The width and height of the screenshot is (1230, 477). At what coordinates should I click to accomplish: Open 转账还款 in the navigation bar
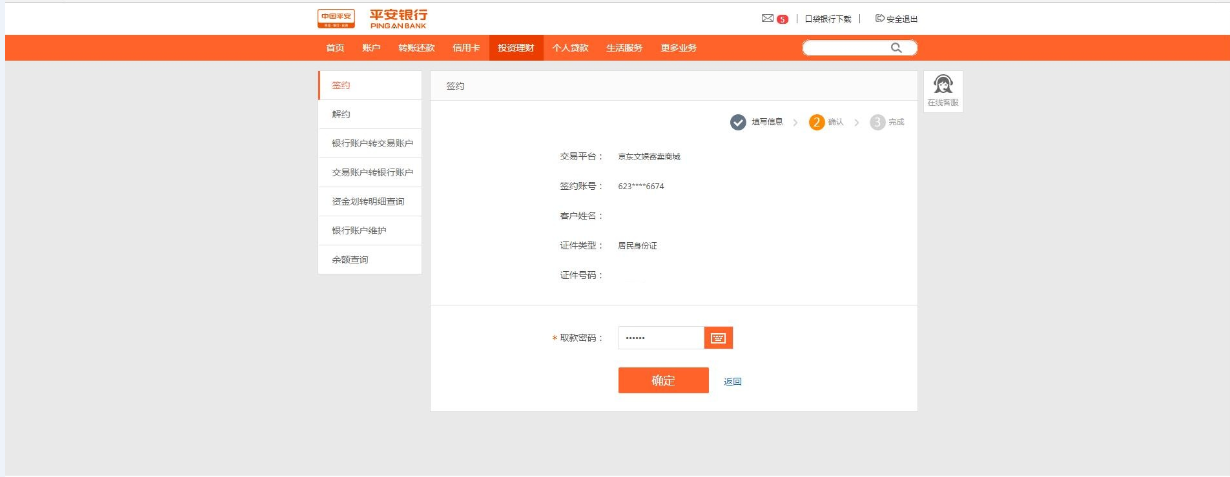(x=416, y=48)
